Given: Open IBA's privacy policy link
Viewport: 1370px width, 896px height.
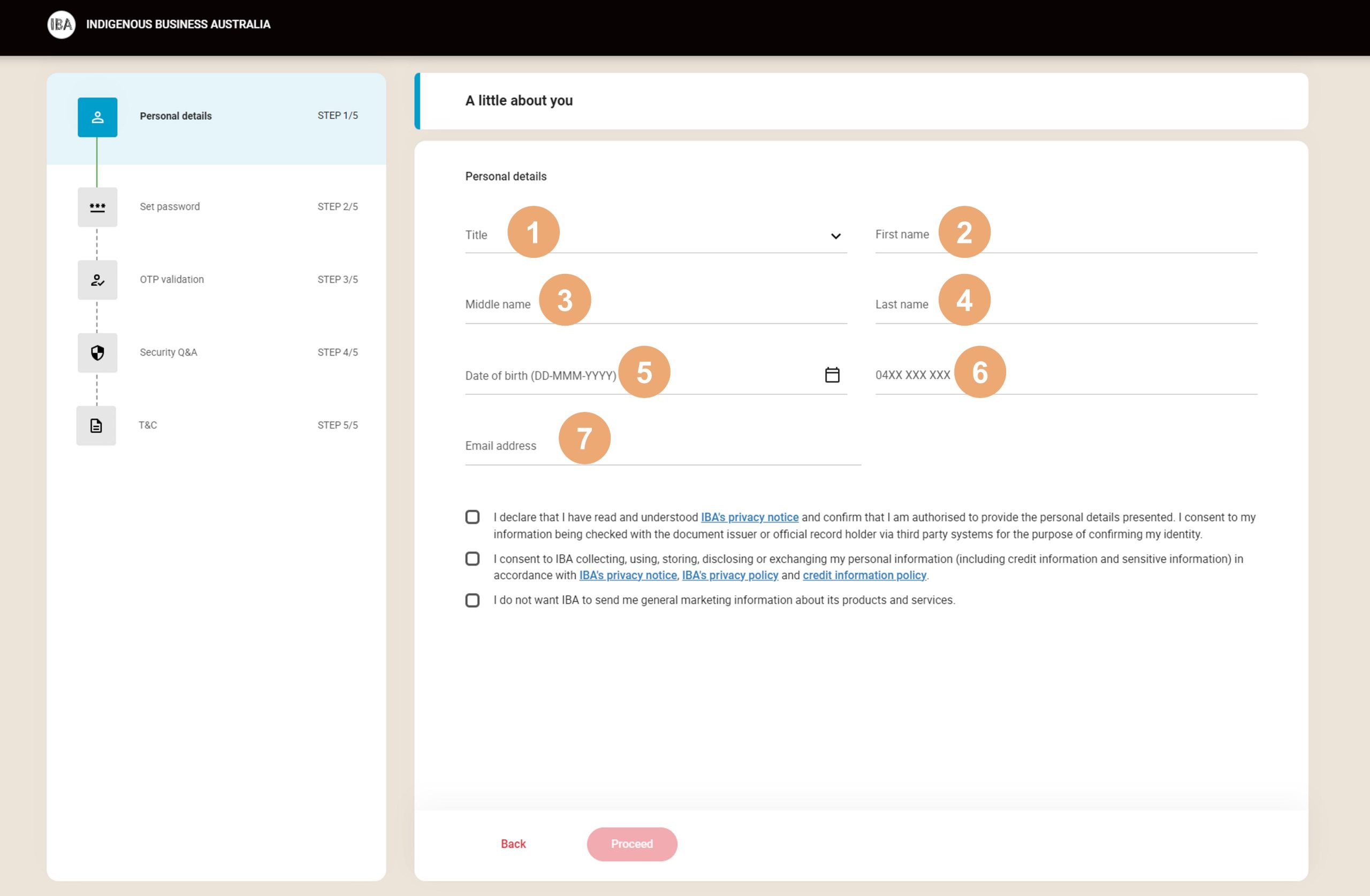Looking at the screenshot, I should coord(729,576).
